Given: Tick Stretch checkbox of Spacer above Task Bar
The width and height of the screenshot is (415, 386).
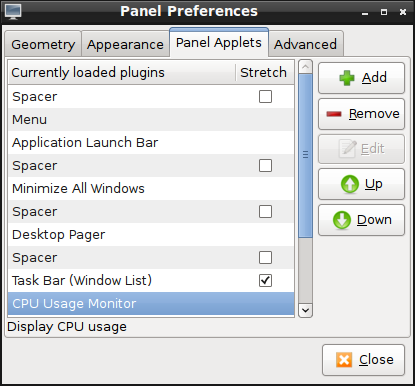Looking at the screenshot, I should 265,258.
